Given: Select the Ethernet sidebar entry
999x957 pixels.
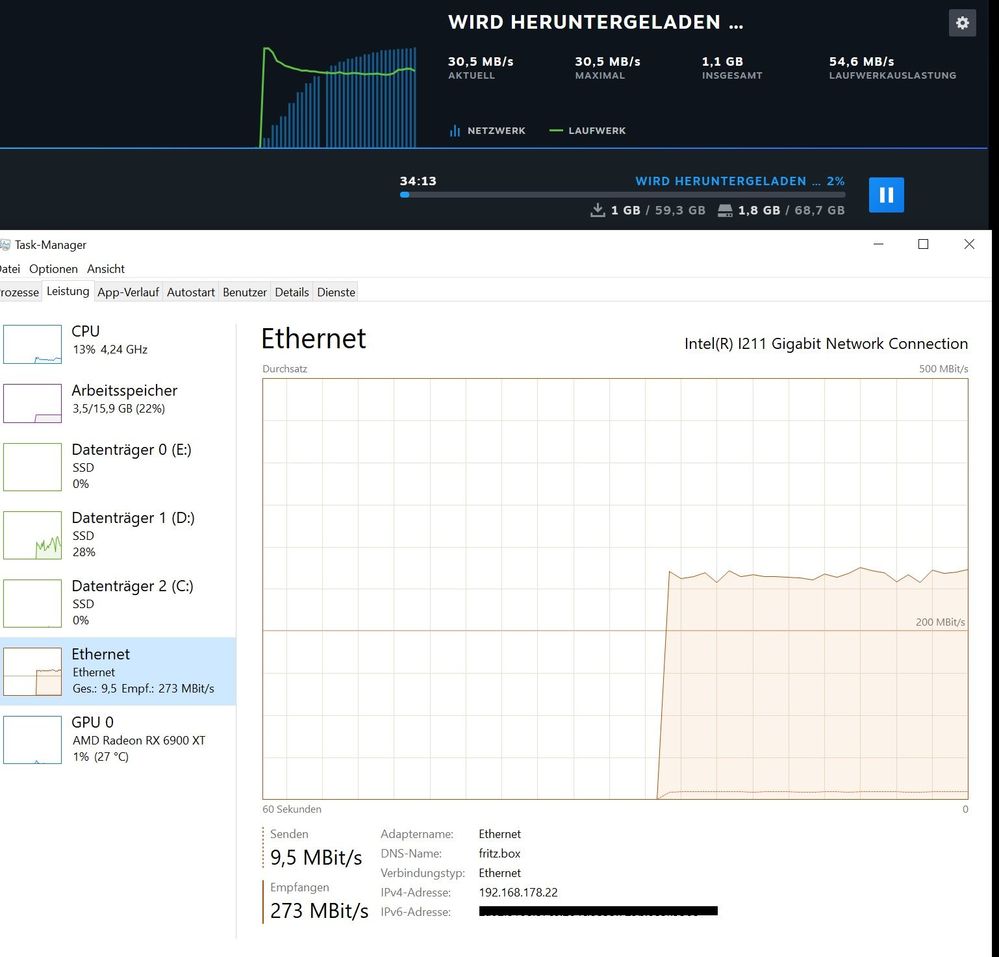Looking at the screenshot, I should (x=118, y=671).
